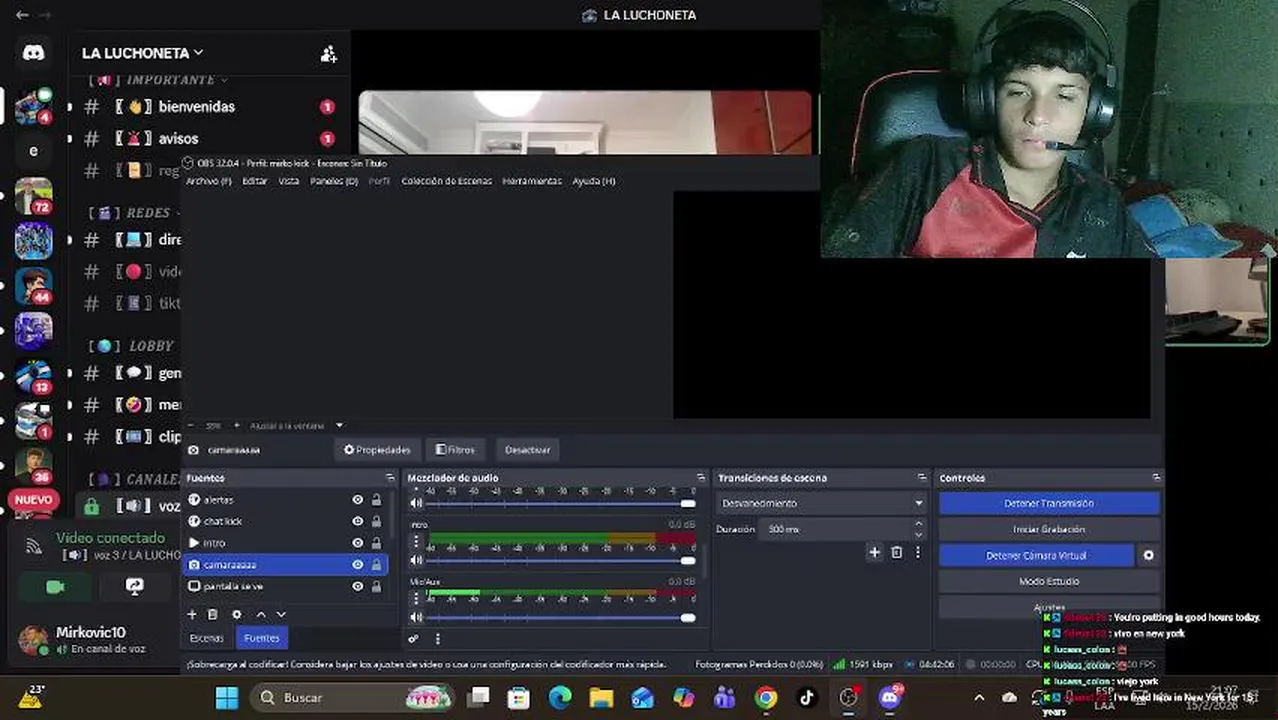Collapse the IMPORTANTE channel category
Screen dimensions: 1278x720
coord(170,80)
